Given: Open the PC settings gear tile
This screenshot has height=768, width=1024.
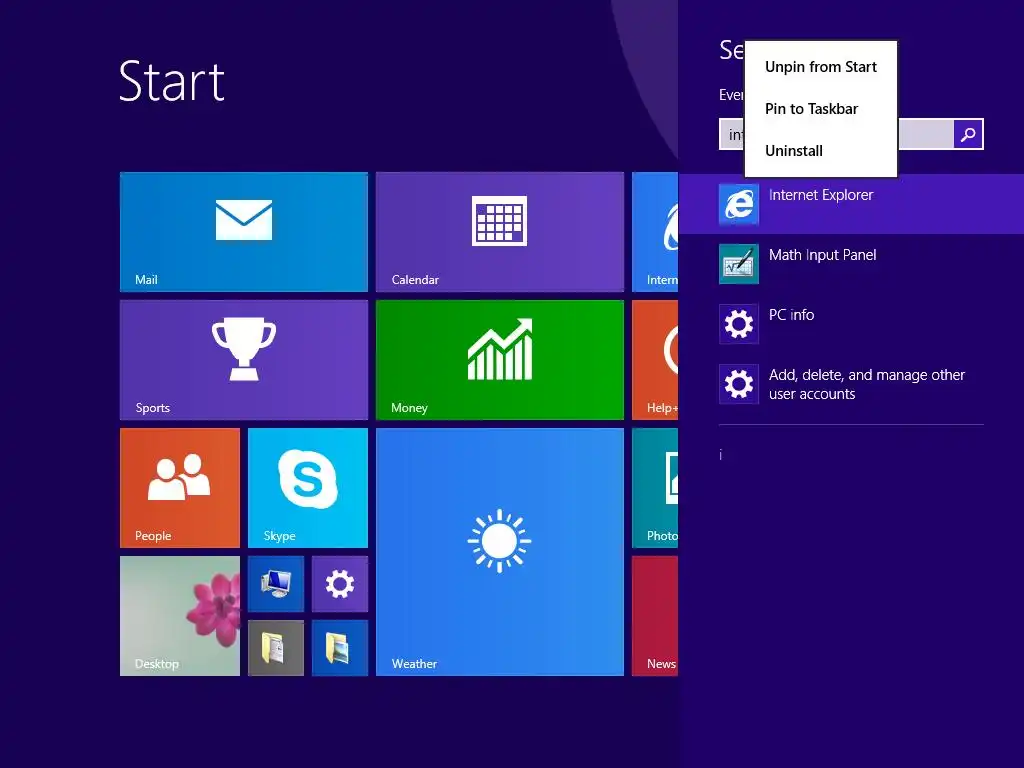Looking at the screenshot, I should pos(340,584).
